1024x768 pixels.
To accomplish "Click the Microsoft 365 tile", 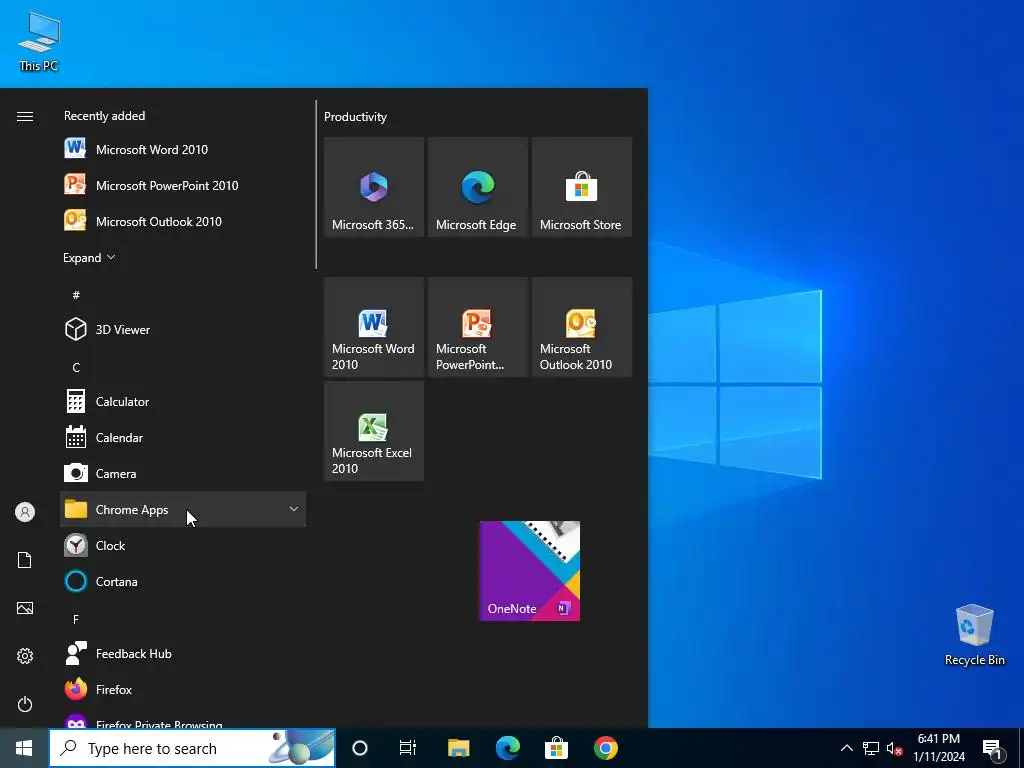I will point(374,187).
